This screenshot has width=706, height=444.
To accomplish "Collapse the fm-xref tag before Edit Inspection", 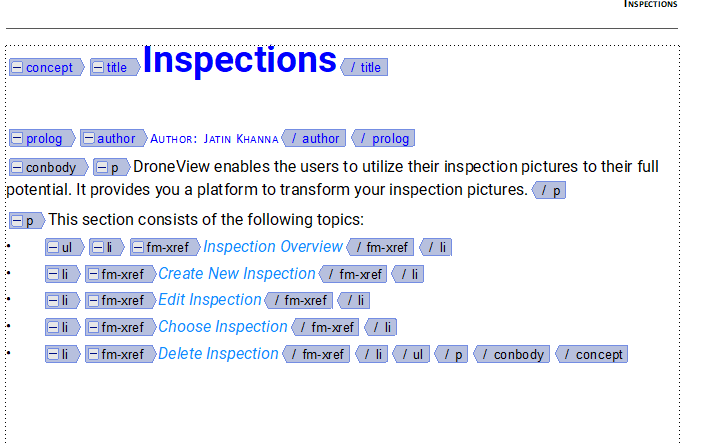I will click(93, 300).
